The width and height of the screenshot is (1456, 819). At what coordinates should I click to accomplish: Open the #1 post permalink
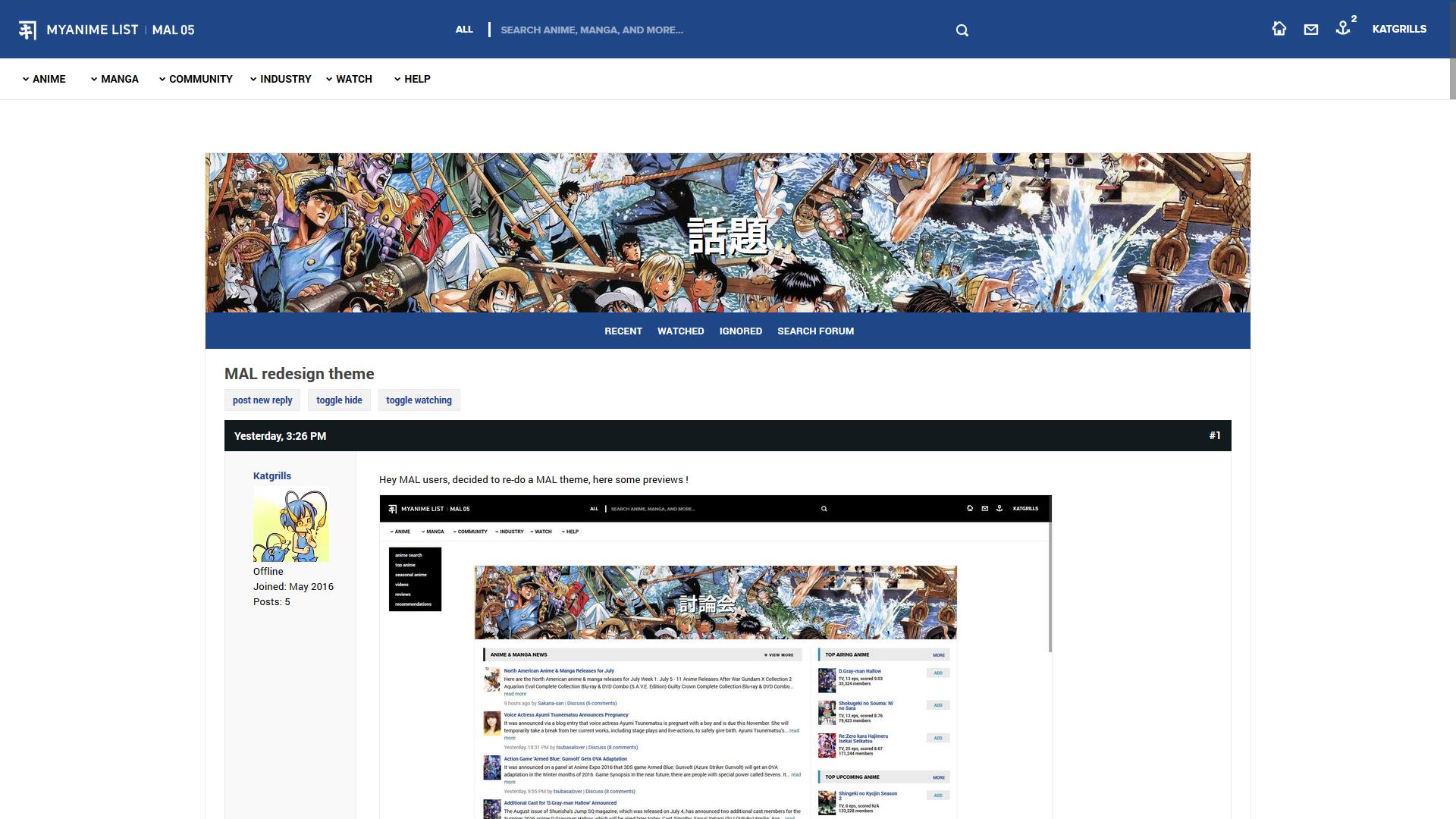1215,435
